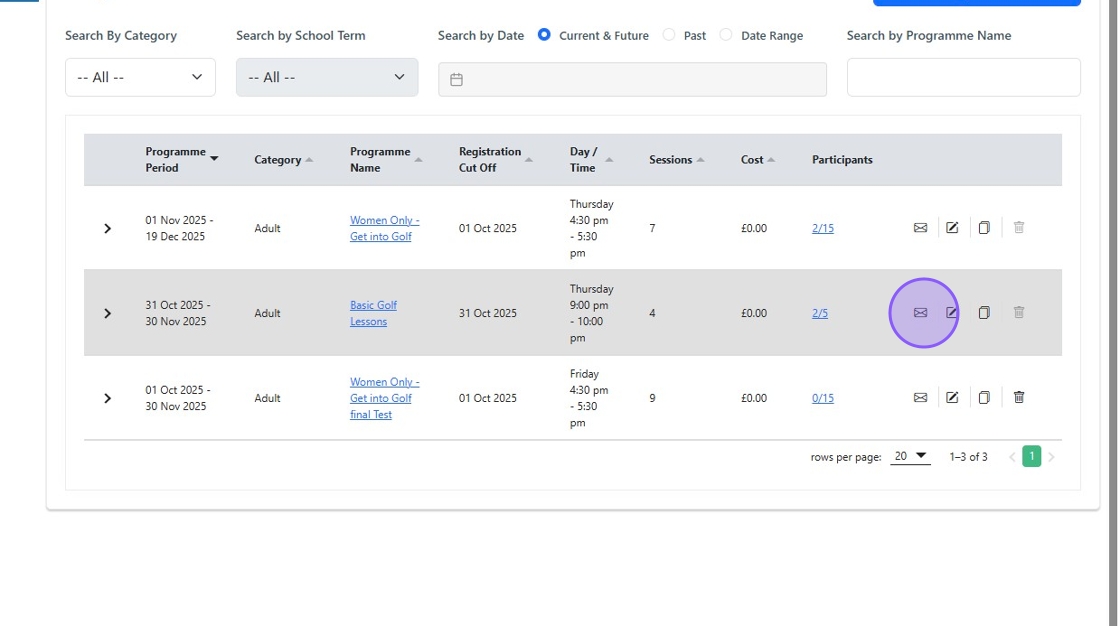
Task: Duplicate the Basic Golf Lessons programme
Action: pos(984,313)
